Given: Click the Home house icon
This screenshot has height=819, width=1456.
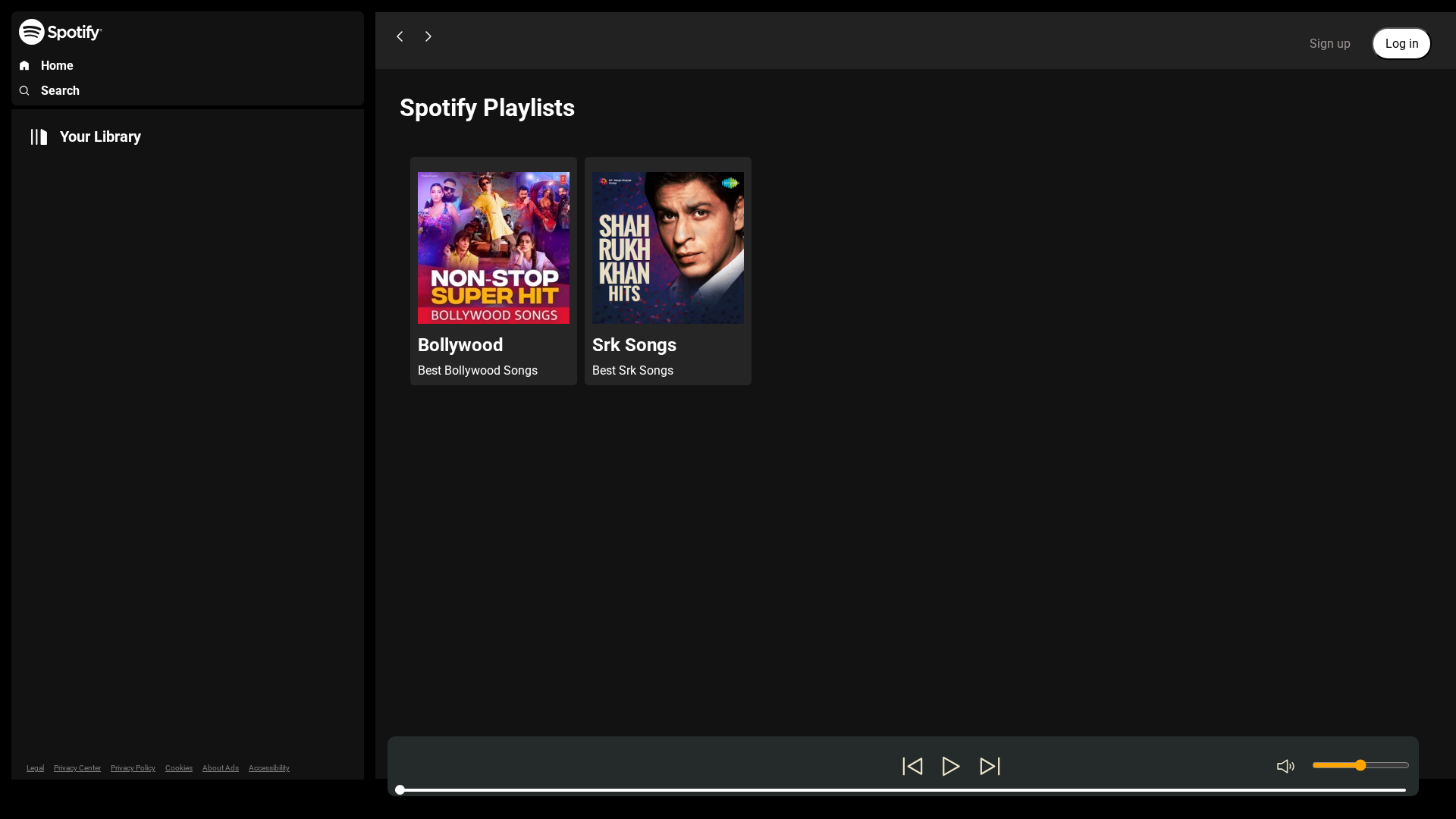Looking at the screenshot, I should click(24, 66).
